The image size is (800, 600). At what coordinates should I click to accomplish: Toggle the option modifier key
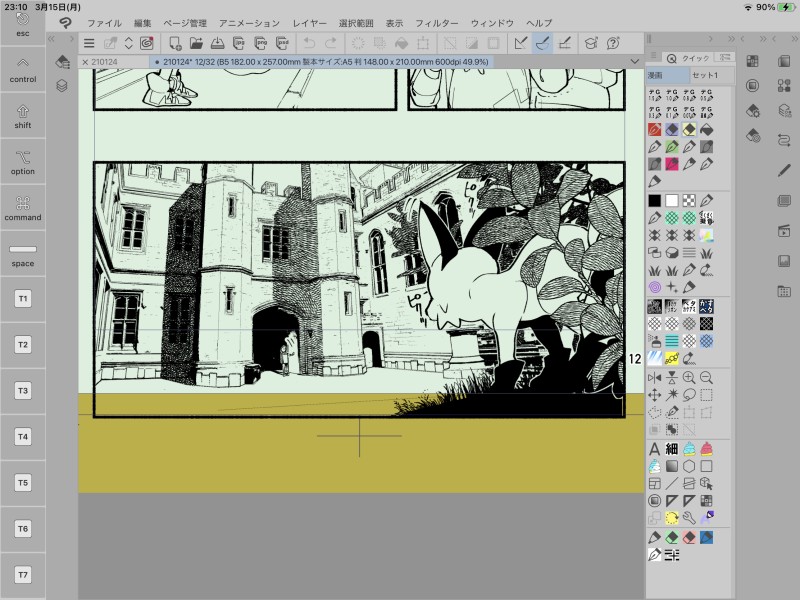(x=22, y=161)
